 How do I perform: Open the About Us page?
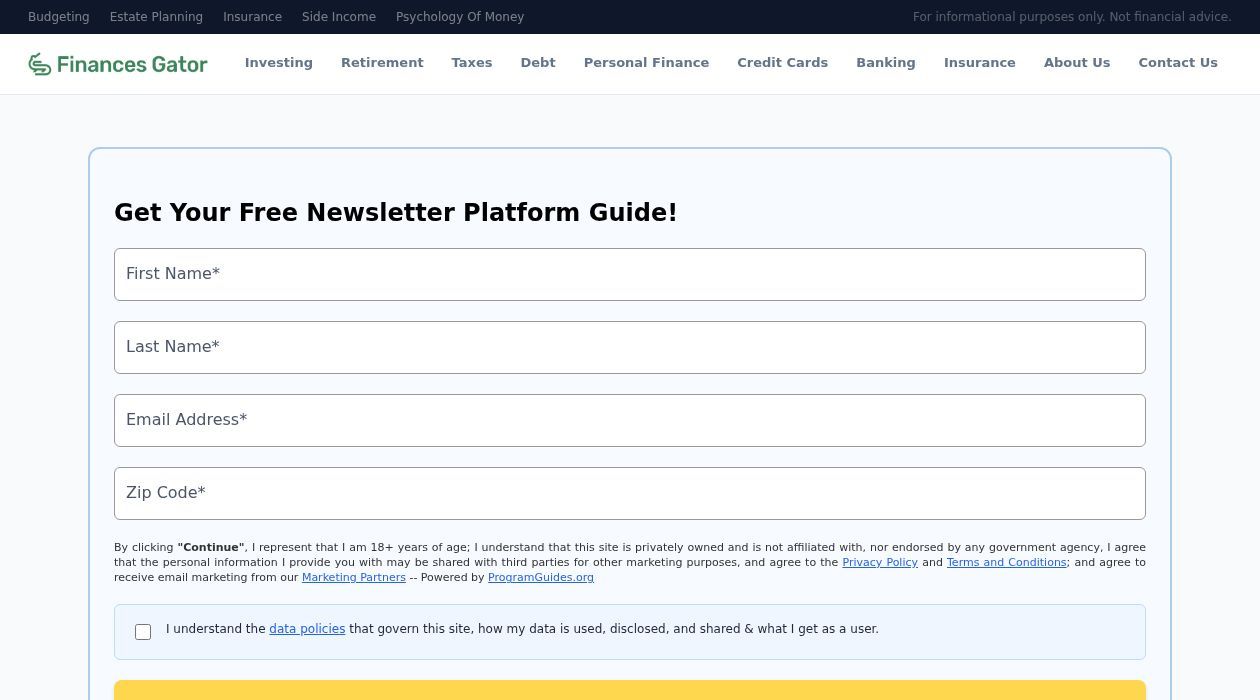click(x=1077, y=62)
